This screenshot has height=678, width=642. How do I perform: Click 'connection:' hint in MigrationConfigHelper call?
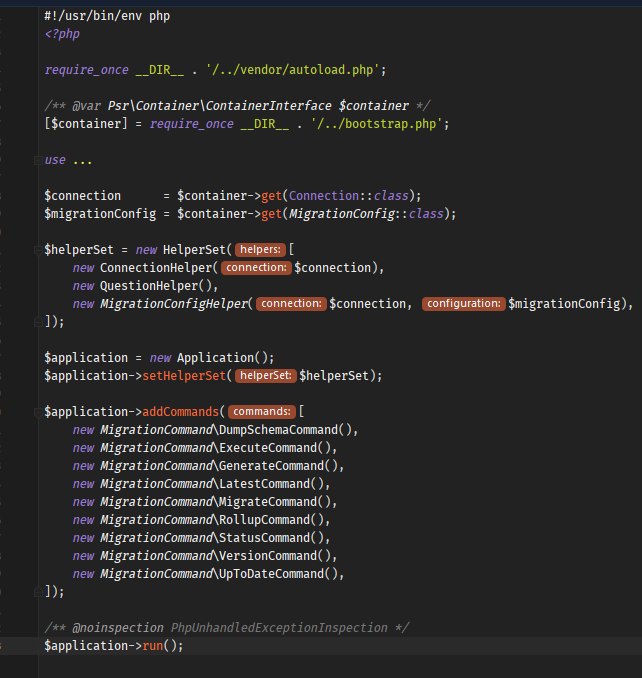(291, 304)
